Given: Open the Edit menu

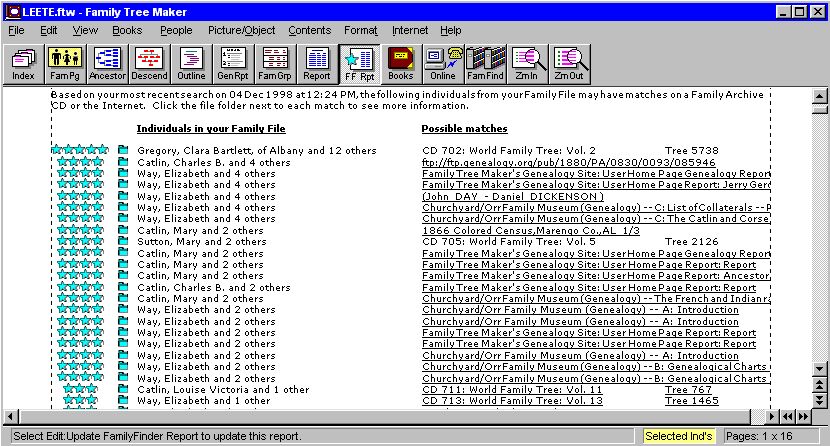Looking at the screenshot, I should point(49,30).
